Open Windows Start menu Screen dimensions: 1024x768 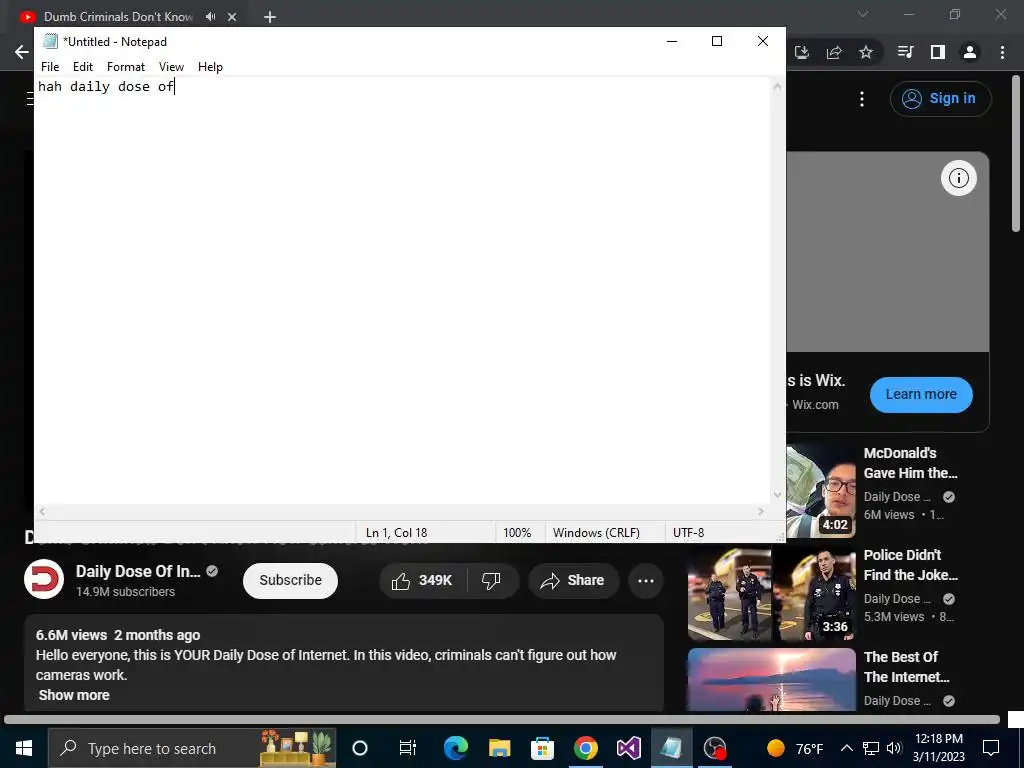click(24, 748)
